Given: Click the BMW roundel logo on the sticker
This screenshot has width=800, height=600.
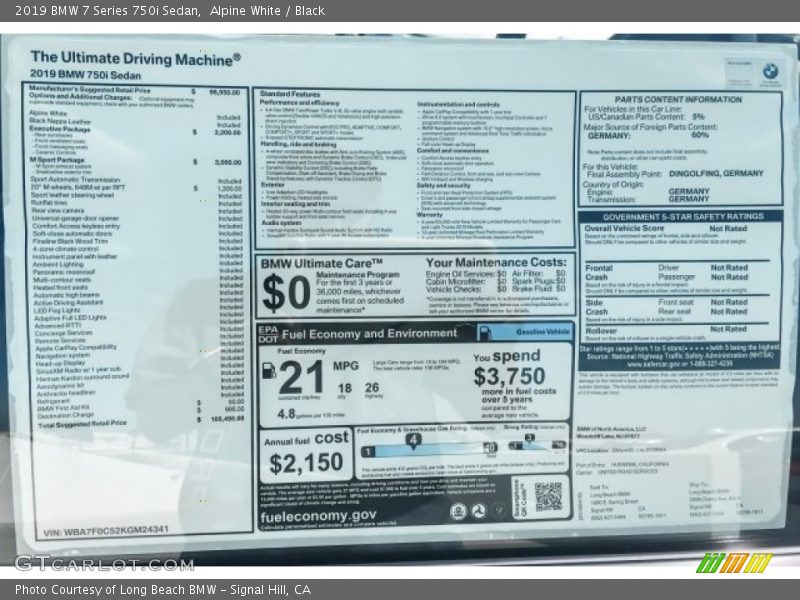Looking at the screenshot, I should tap(770, 71).
